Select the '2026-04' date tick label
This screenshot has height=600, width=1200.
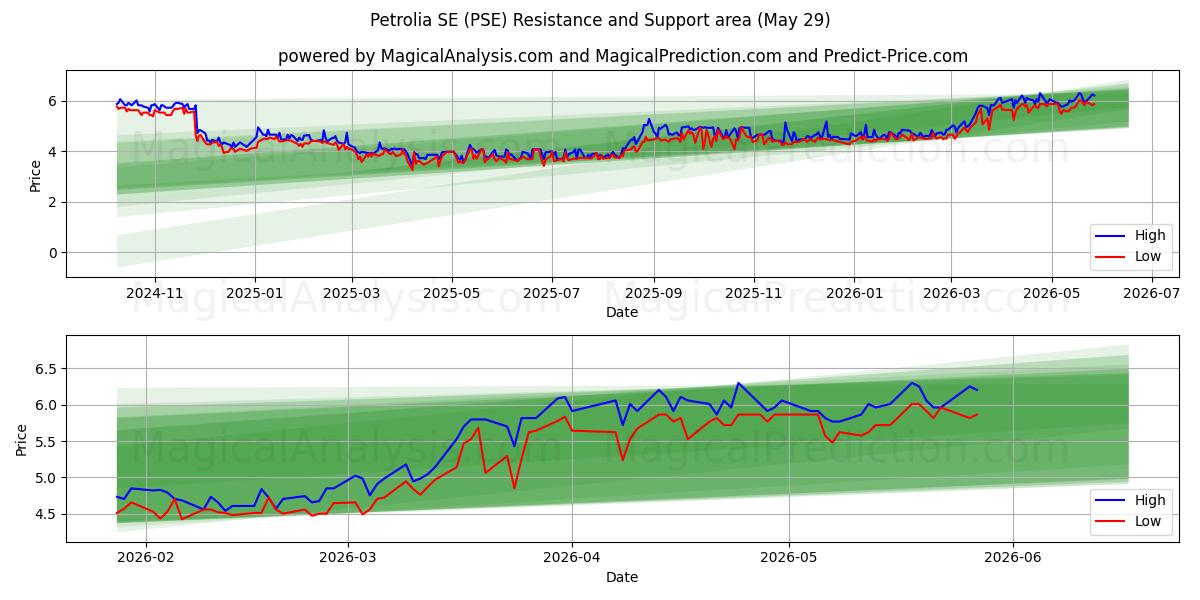(x=572, y=558)
